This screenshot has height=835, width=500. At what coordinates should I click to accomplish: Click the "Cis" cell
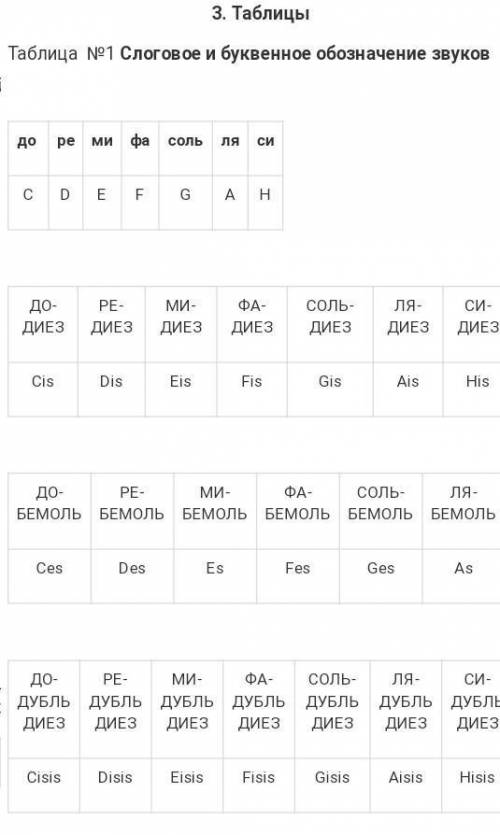(x=43, y=389)
